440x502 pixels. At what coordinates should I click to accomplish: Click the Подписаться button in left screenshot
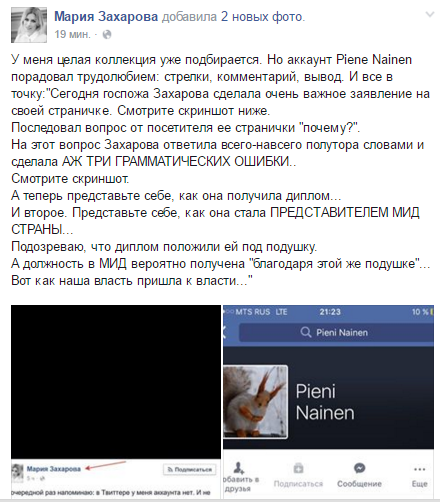click(189, 469)
